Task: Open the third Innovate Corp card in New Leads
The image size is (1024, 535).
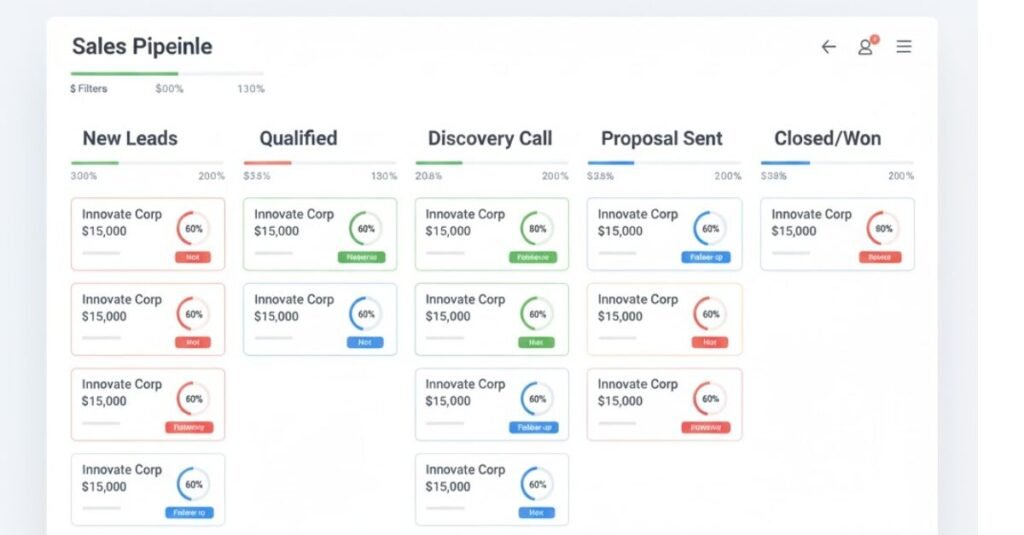Action: tap(147, 404)
